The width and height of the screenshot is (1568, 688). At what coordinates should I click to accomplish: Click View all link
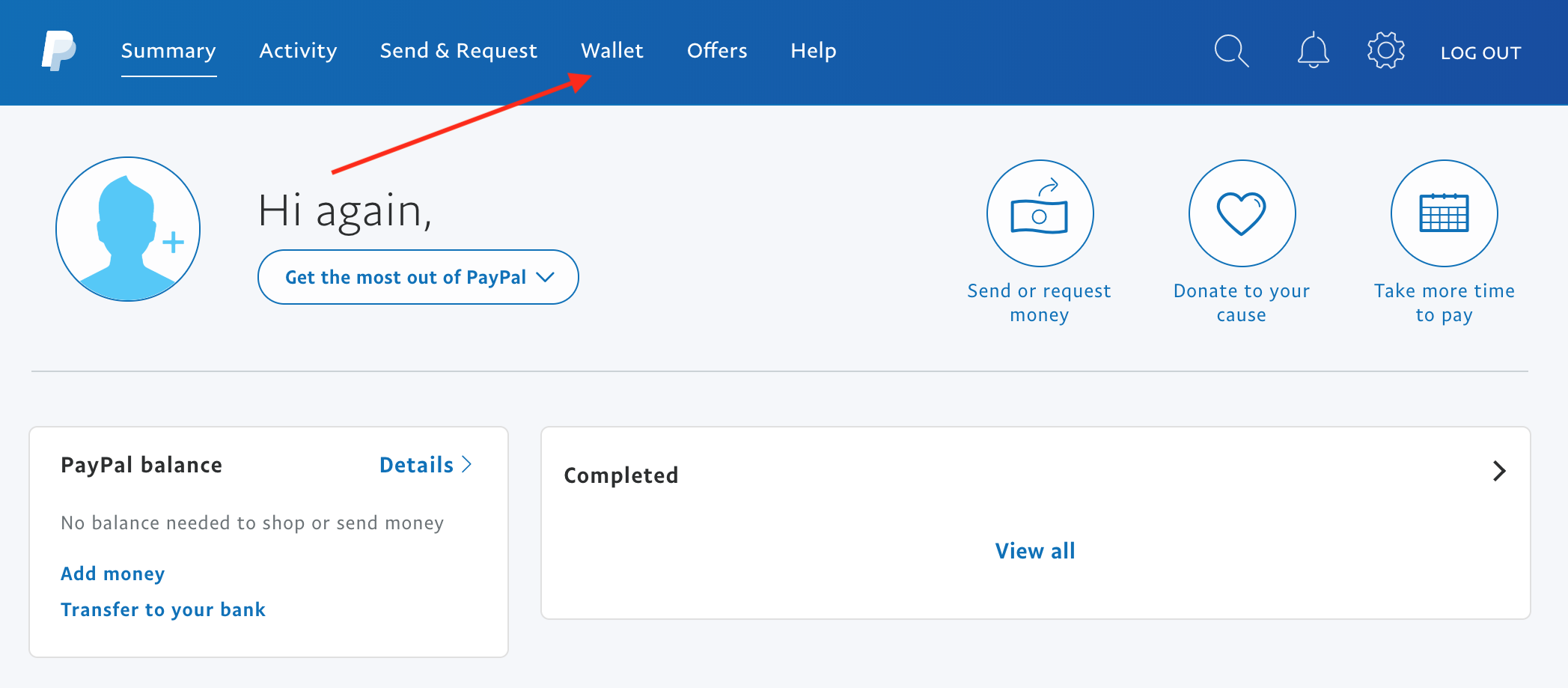pos(1035,551)
